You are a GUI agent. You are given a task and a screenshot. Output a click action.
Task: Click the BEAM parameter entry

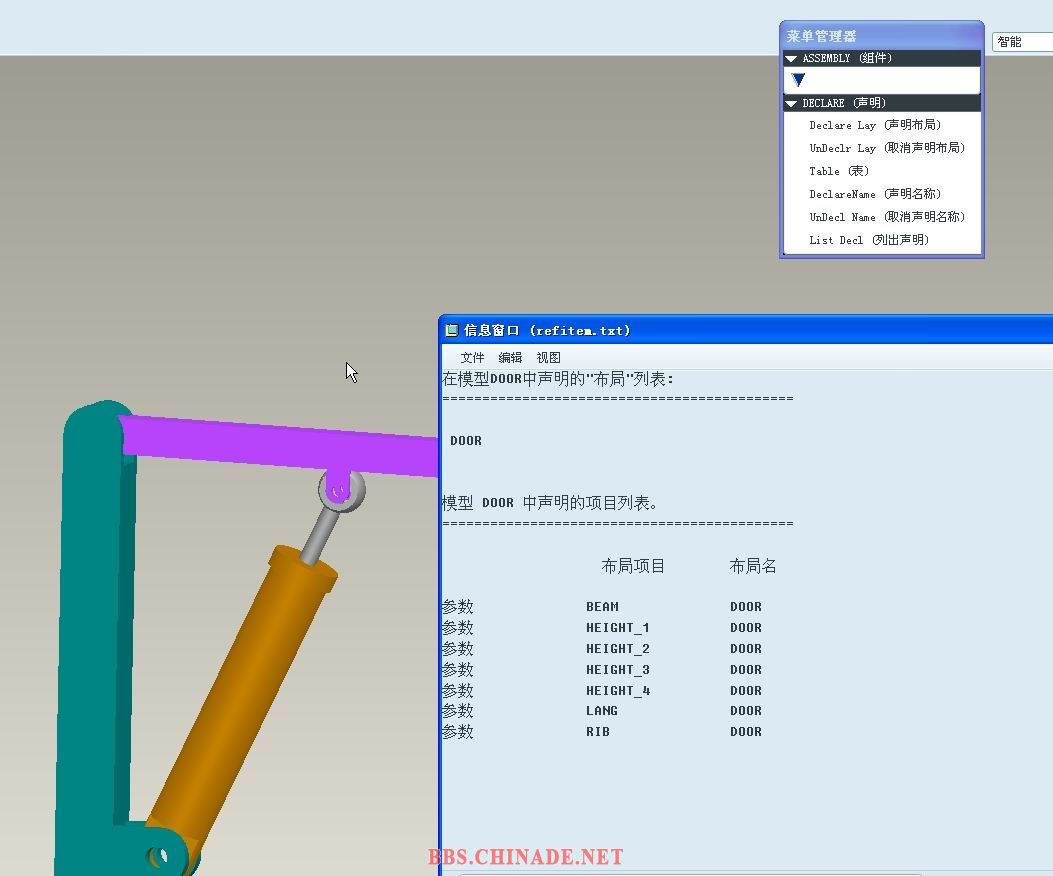click(602, 607)
